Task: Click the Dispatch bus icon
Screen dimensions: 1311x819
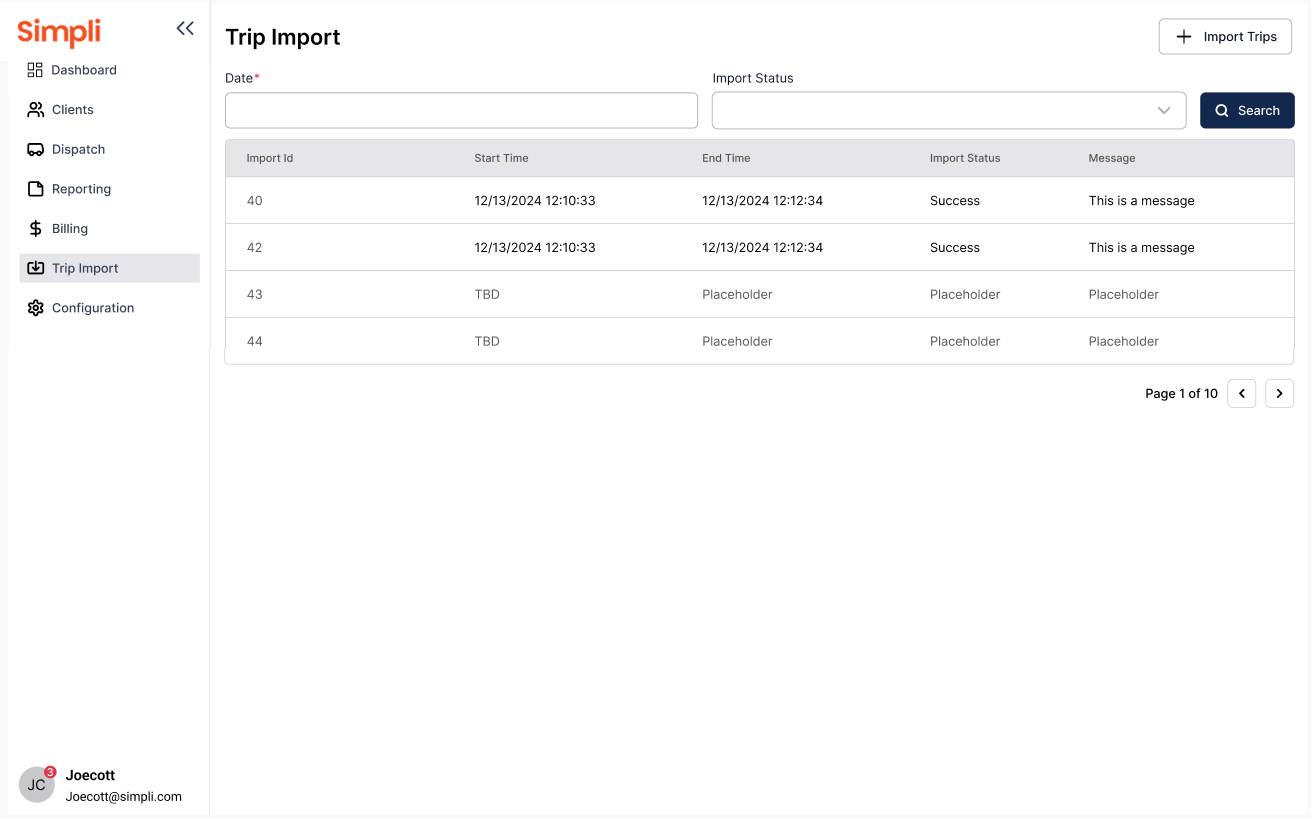Action: pyautogui.click(x=35, y=150)
